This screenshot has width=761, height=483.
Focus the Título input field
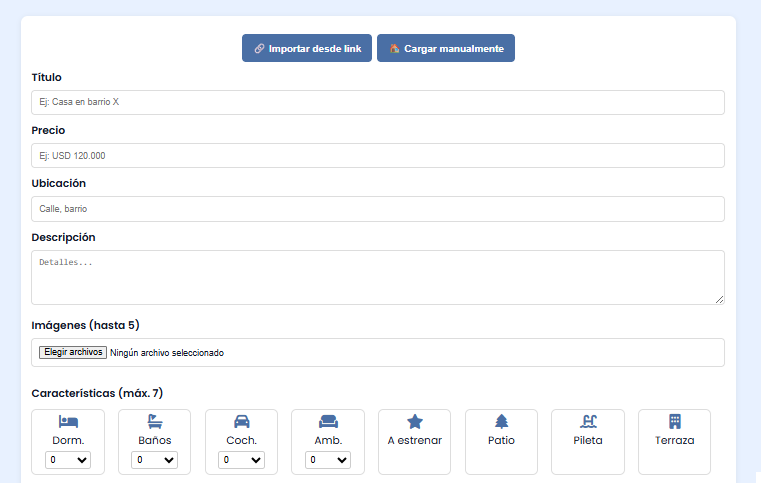(378, 102)
